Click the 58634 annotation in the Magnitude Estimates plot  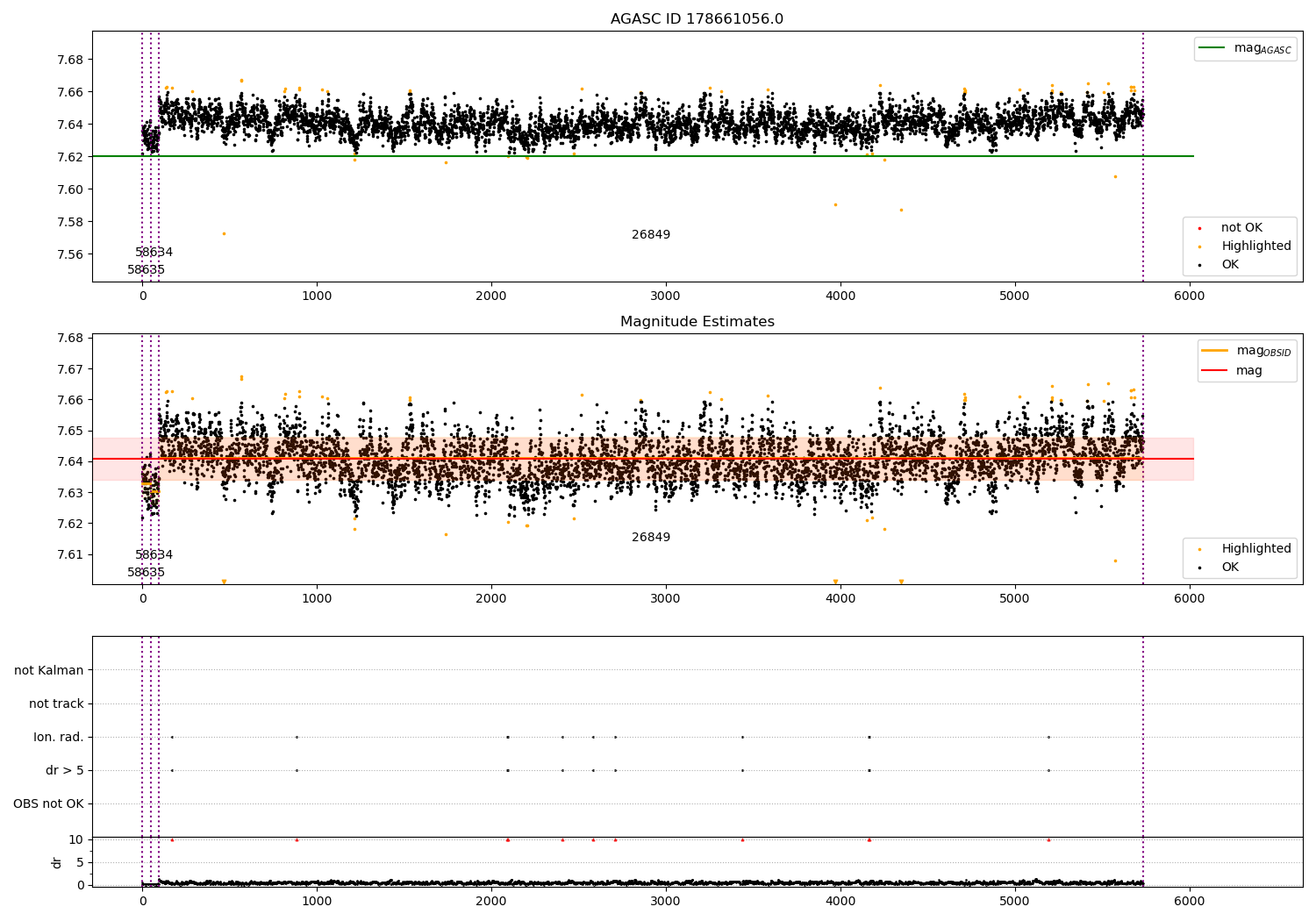pyautogui.click(x=154, y=555)
